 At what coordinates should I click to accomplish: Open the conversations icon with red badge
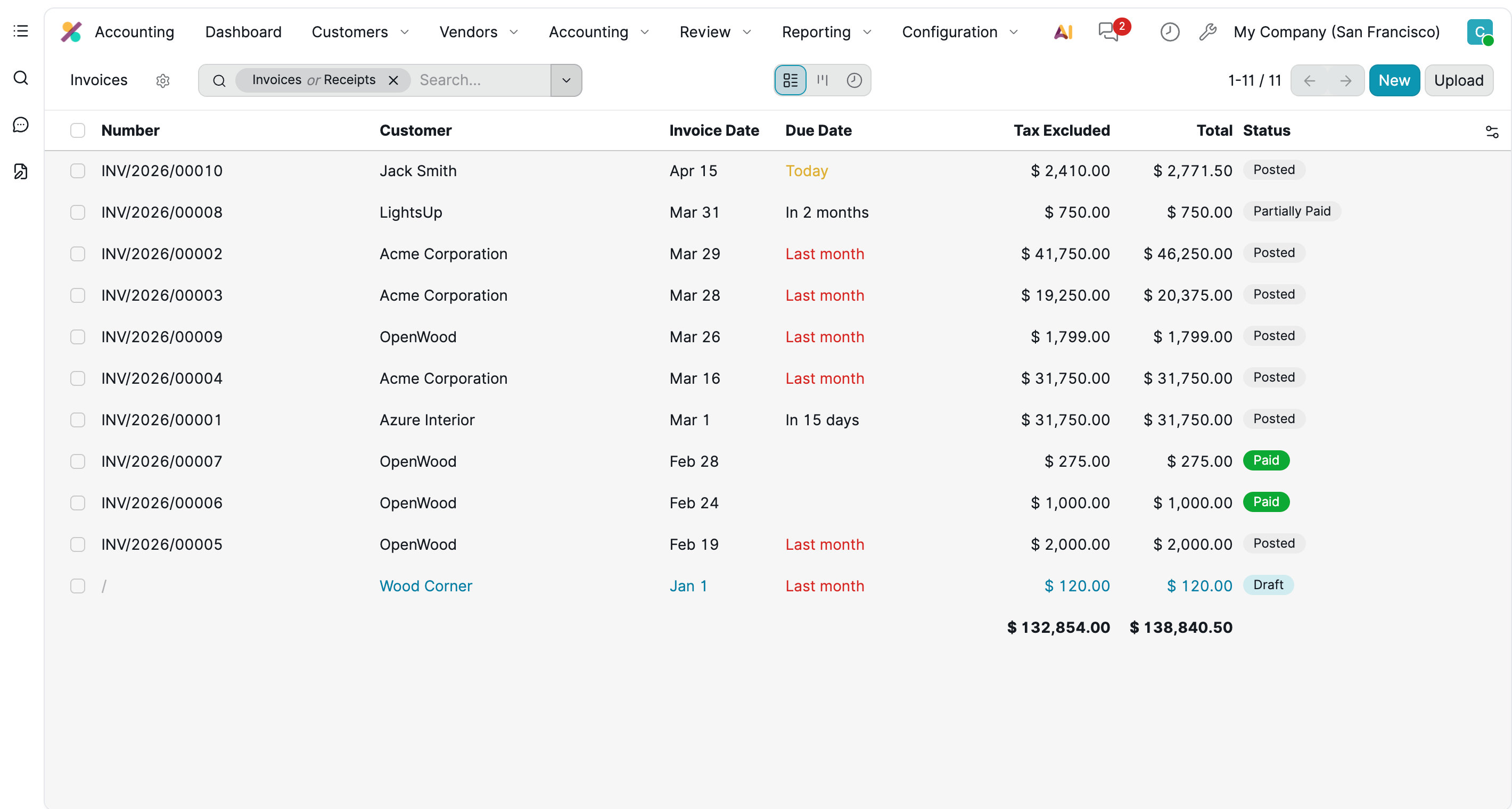1109,32
